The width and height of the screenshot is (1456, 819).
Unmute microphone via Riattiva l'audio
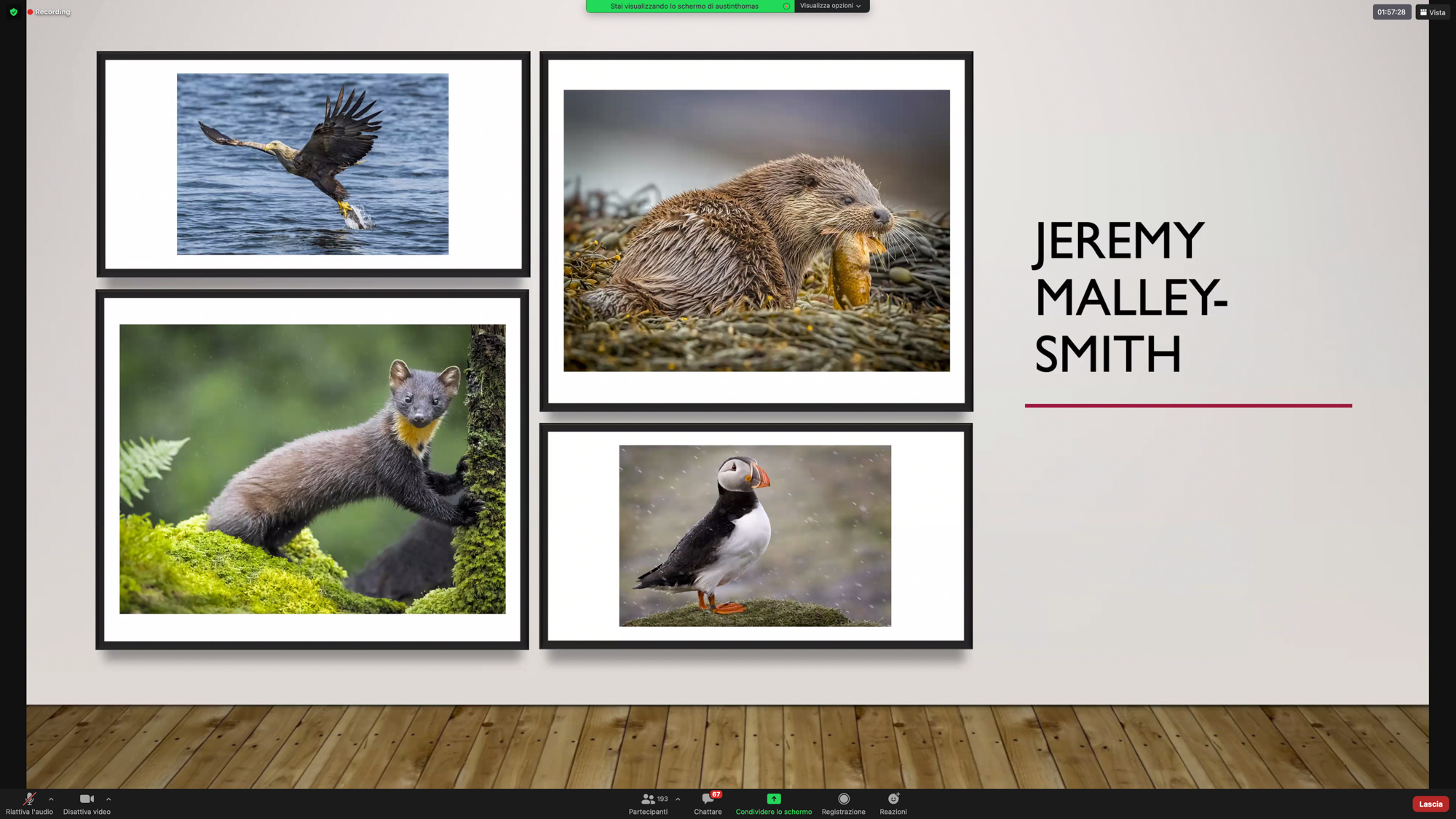pyautogui.click(x=29, y=804)
